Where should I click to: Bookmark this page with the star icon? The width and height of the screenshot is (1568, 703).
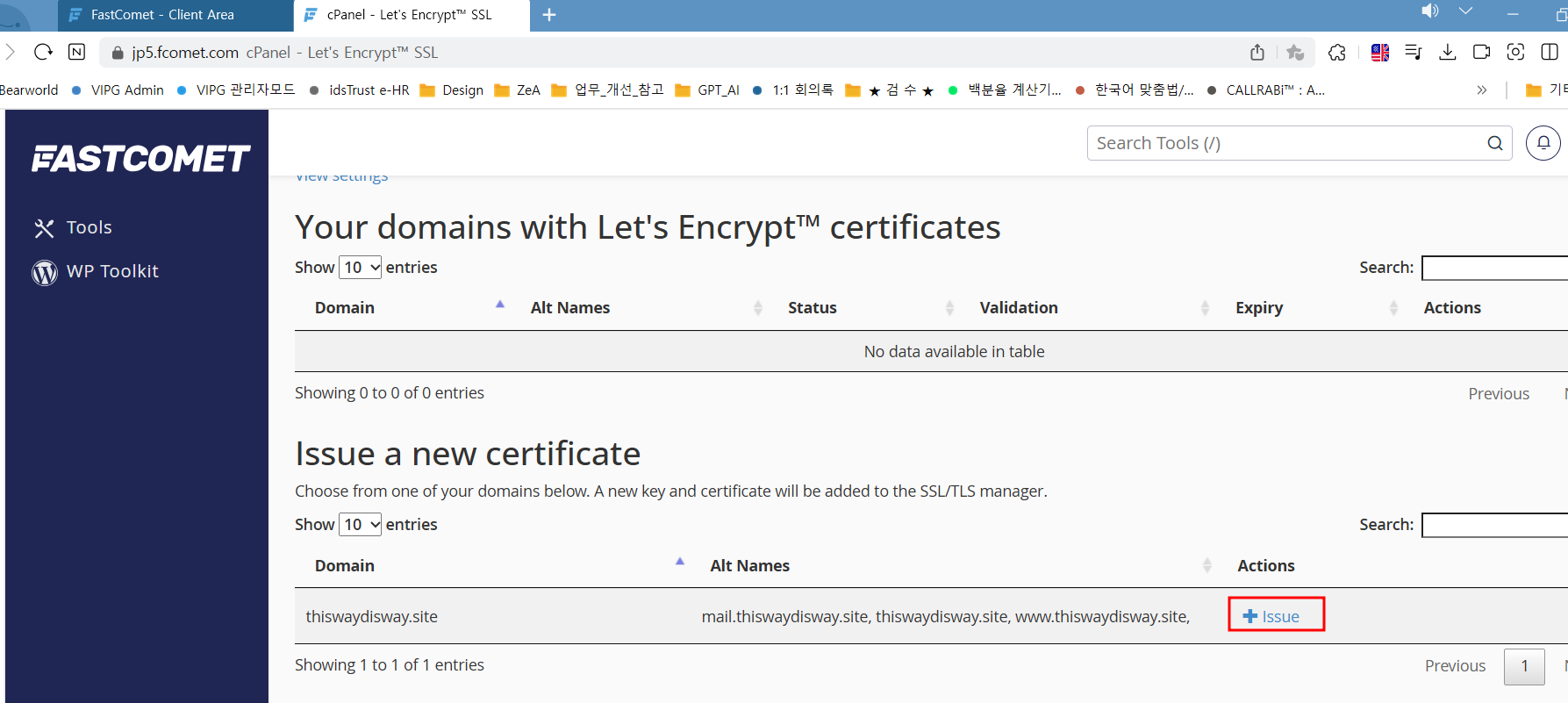(x=1295, y=53)
